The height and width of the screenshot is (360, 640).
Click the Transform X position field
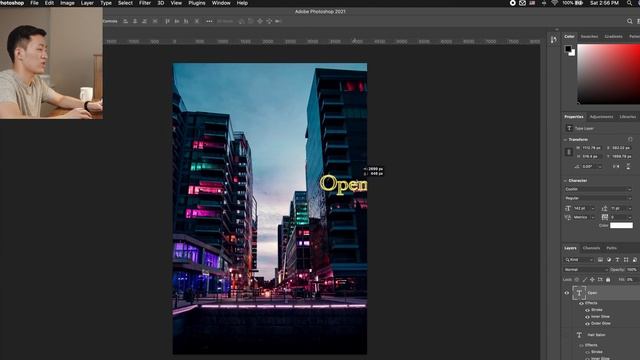click(621, 148)
